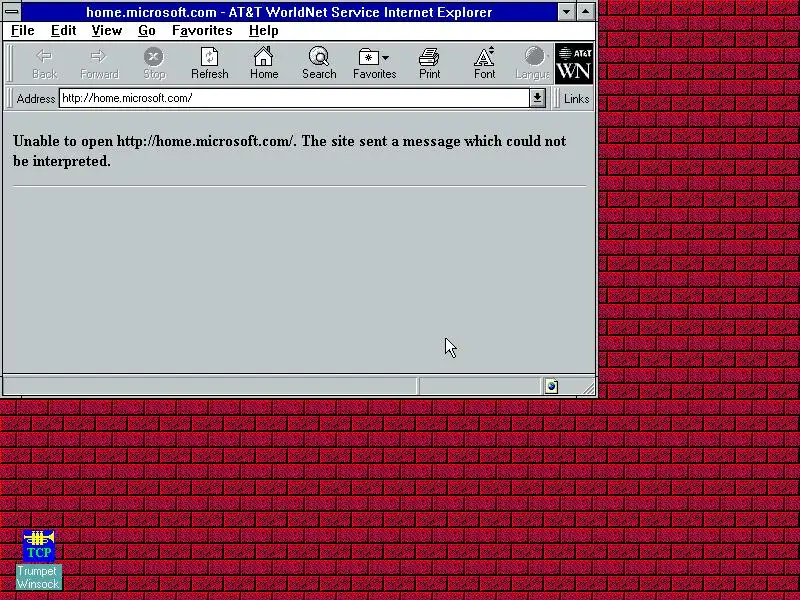Click the error message text
Screen dimensions: 800x600
(x=289, y=151)
